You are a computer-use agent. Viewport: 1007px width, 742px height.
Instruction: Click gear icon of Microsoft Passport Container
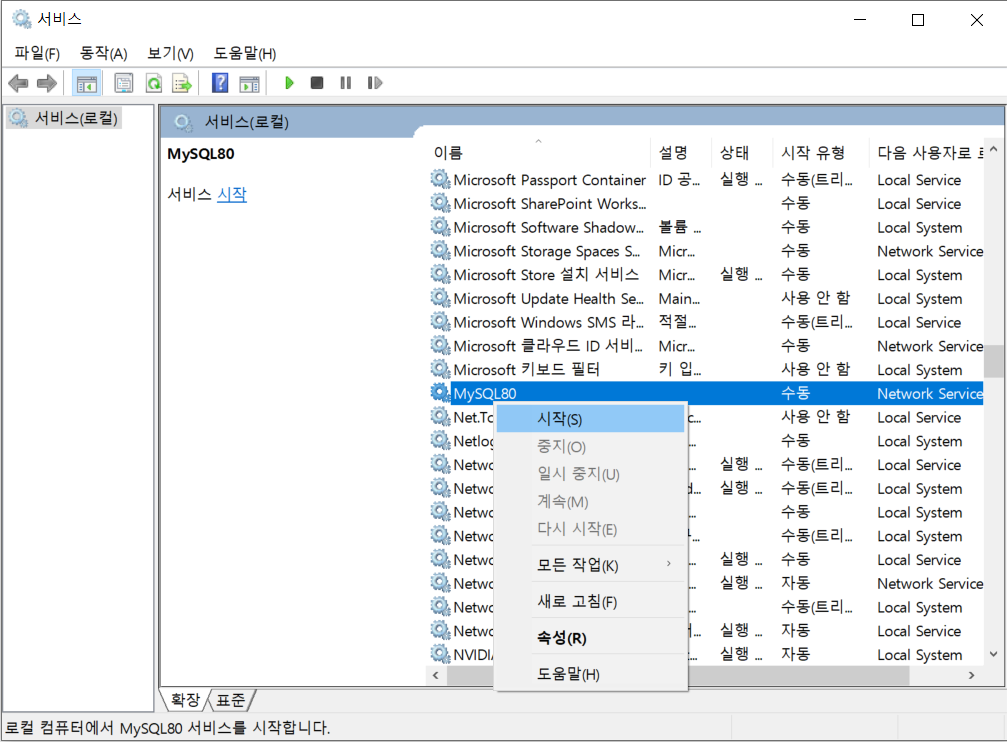[440, 179]
